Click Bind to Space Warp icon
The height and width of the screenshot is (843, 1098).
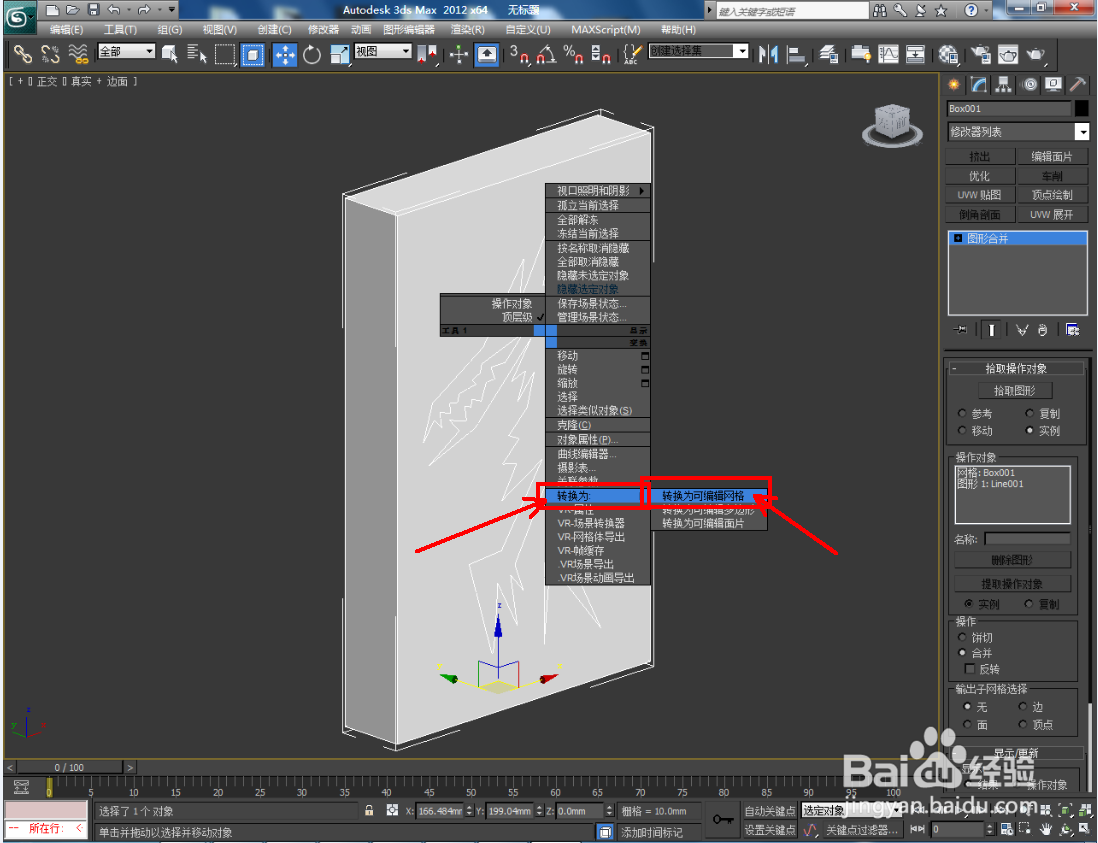pos(78,54)
